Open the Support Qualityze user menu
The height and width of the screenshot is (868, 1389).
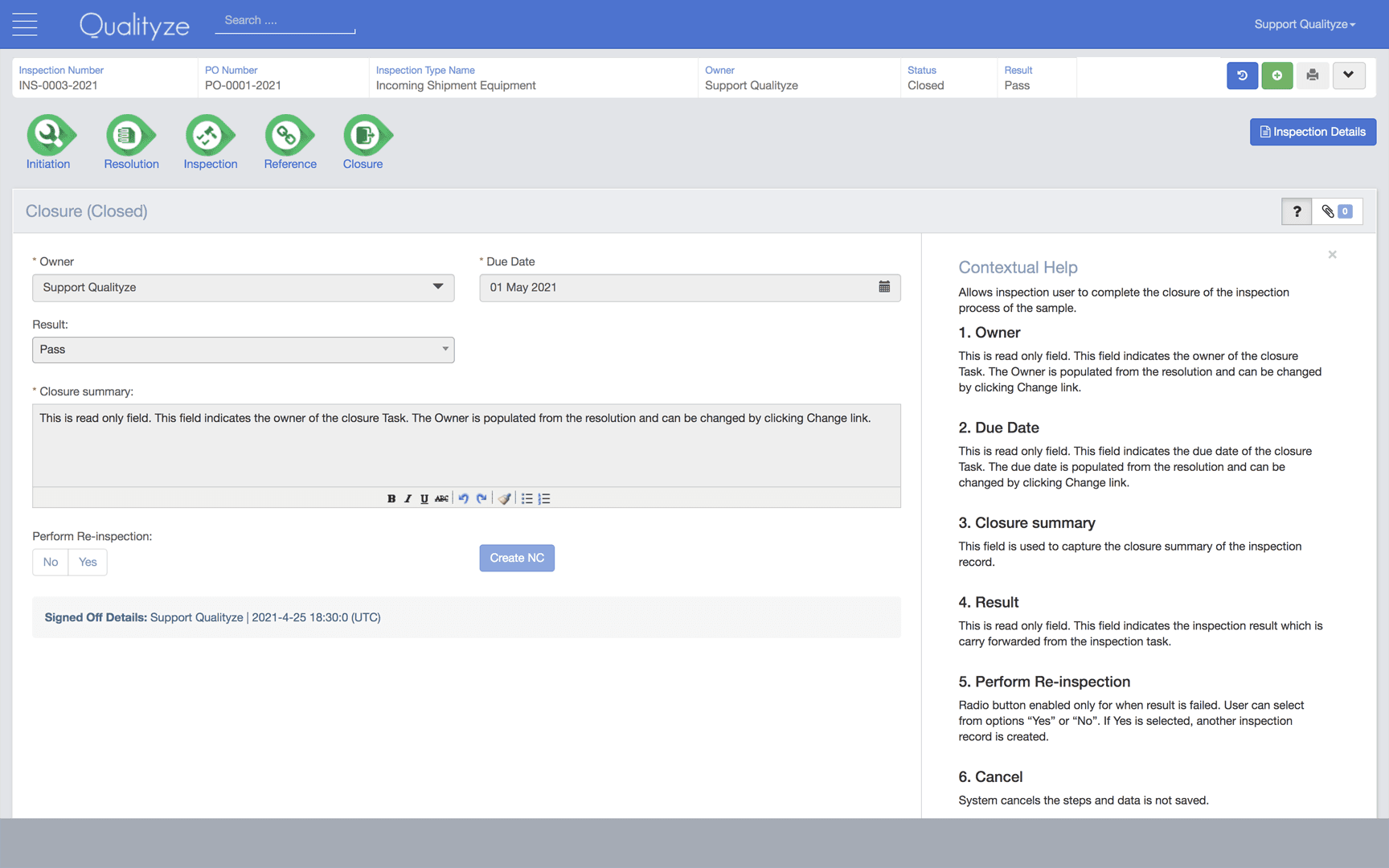click(x=1304, y=24)
